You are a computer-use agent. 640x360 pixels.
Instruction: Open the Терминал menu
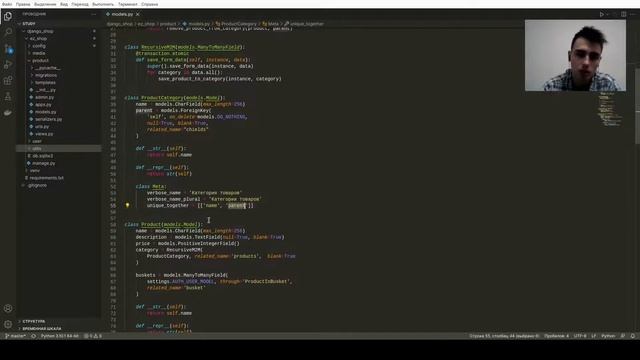click(128, 4)
